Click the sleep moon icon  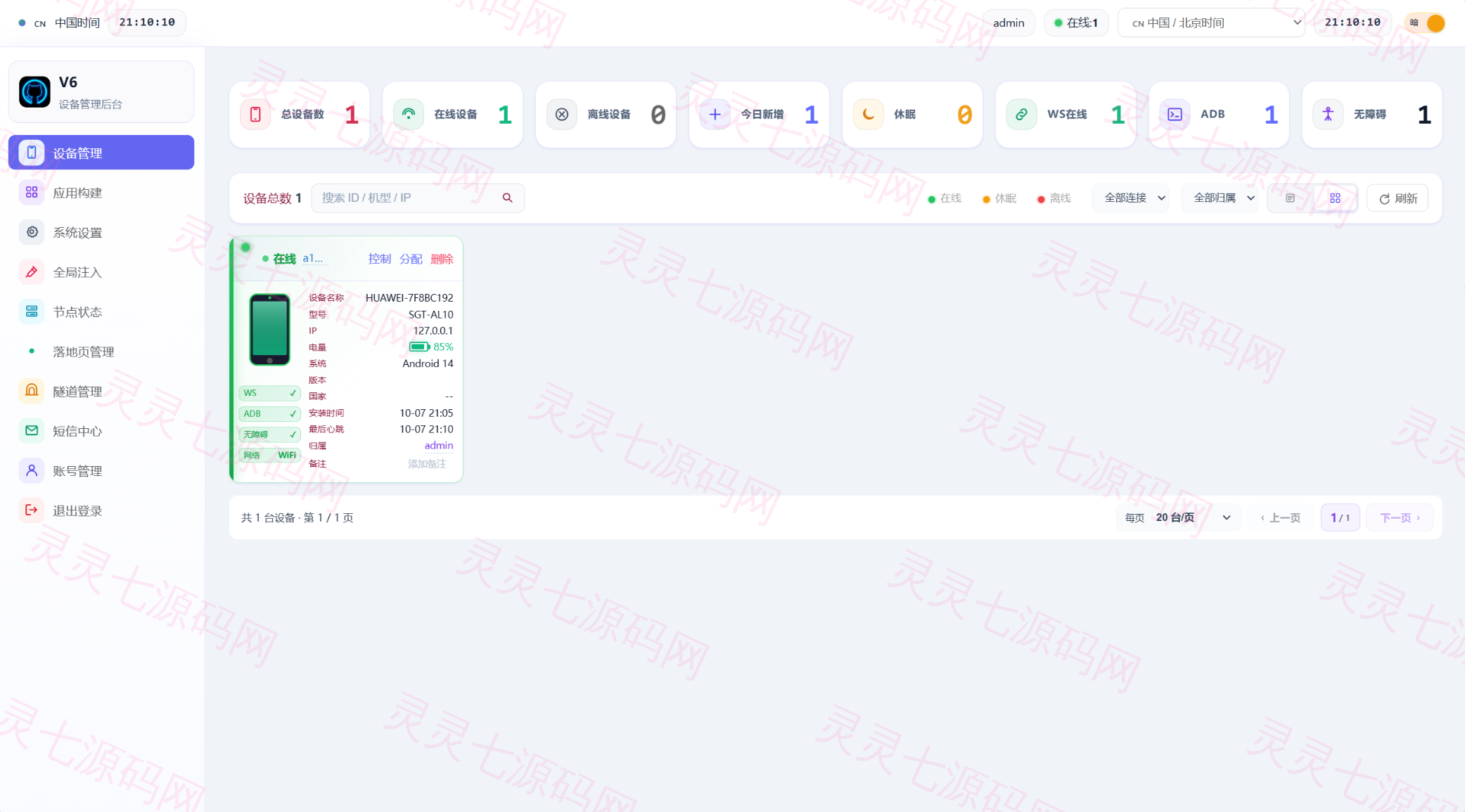pos(869,115)
